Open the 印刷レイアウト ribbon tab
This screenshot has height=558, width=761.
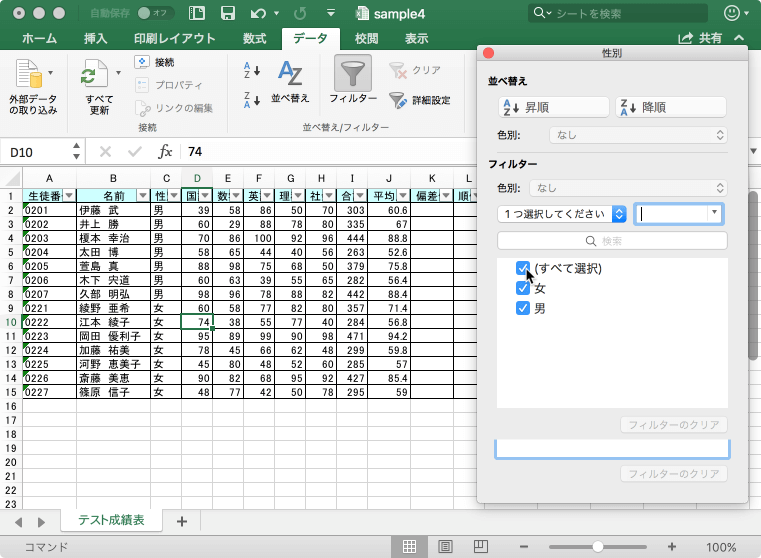[x=175, y=38]
